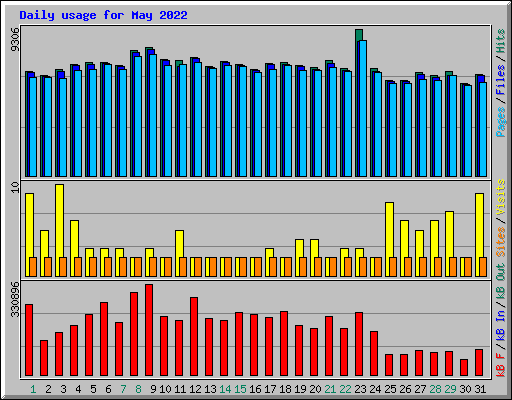The image size is (512, 400).
Task: Click the red kB bar for day 9
Action: pyautogui.click(x=149, y=330)
